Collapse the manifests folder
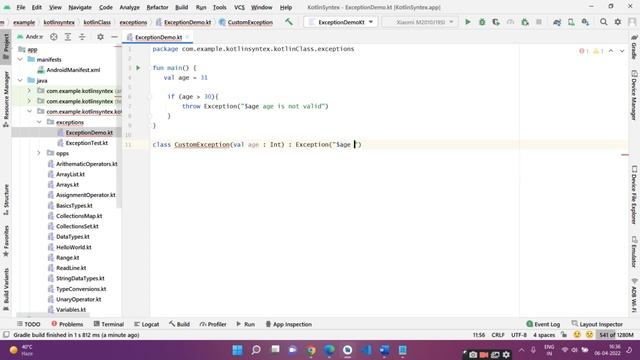The height and width of the screenshot is (360, 640). coord(20,60)
